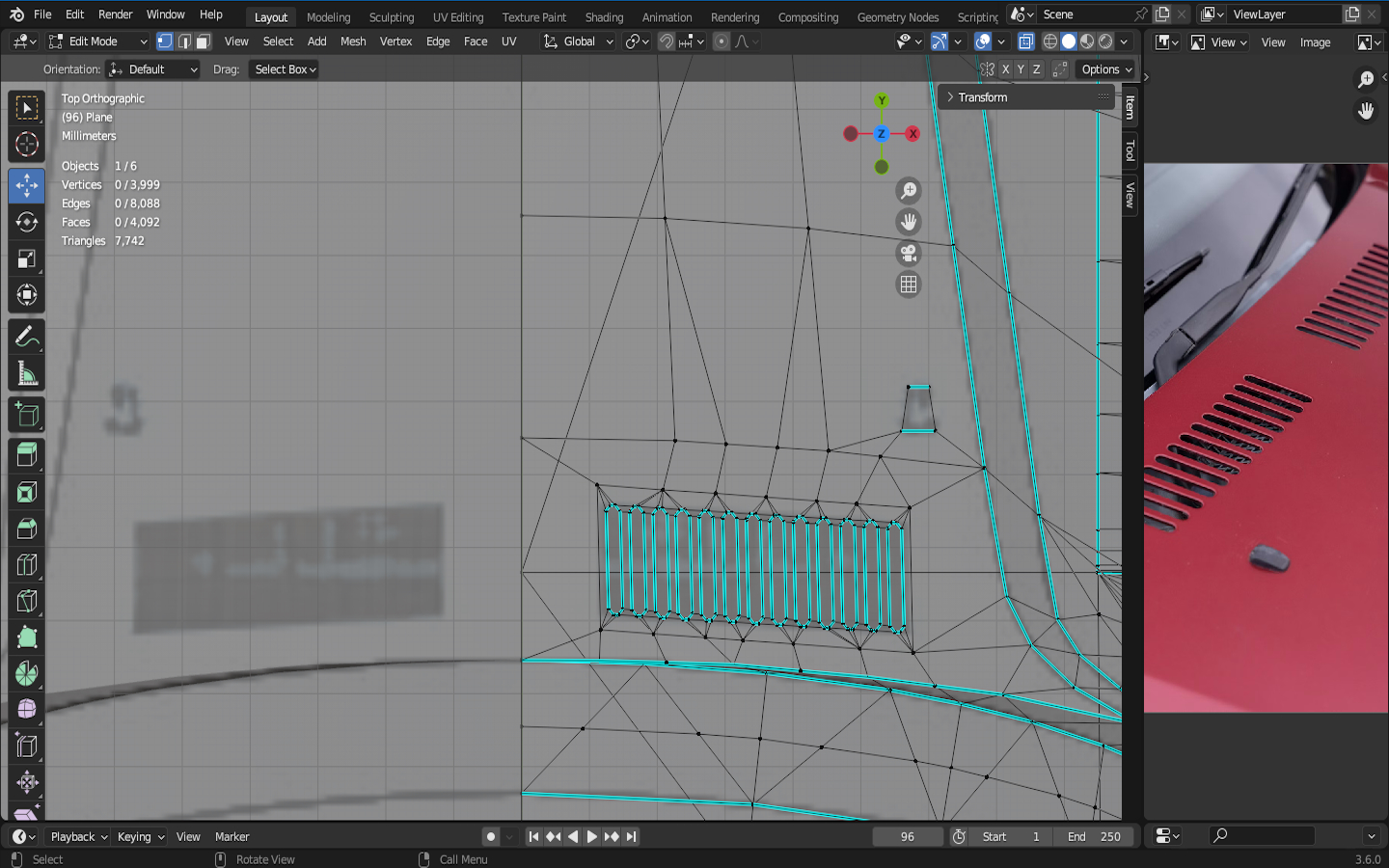Choose the Bevel tool
Viewport: 1389px width, 868px height.
point(27,529)
